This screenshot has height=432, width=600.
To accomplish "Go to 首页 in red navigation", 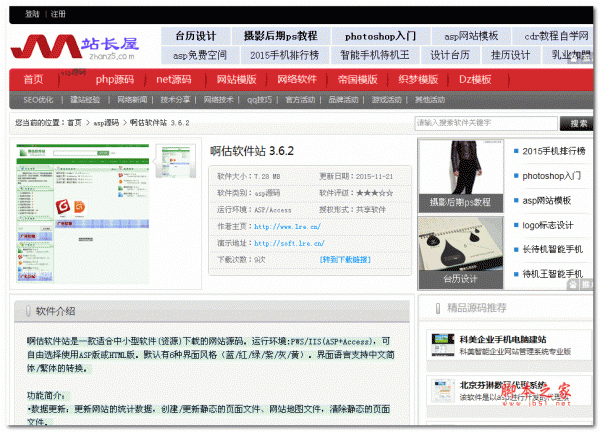I will (x=33, y=80).
